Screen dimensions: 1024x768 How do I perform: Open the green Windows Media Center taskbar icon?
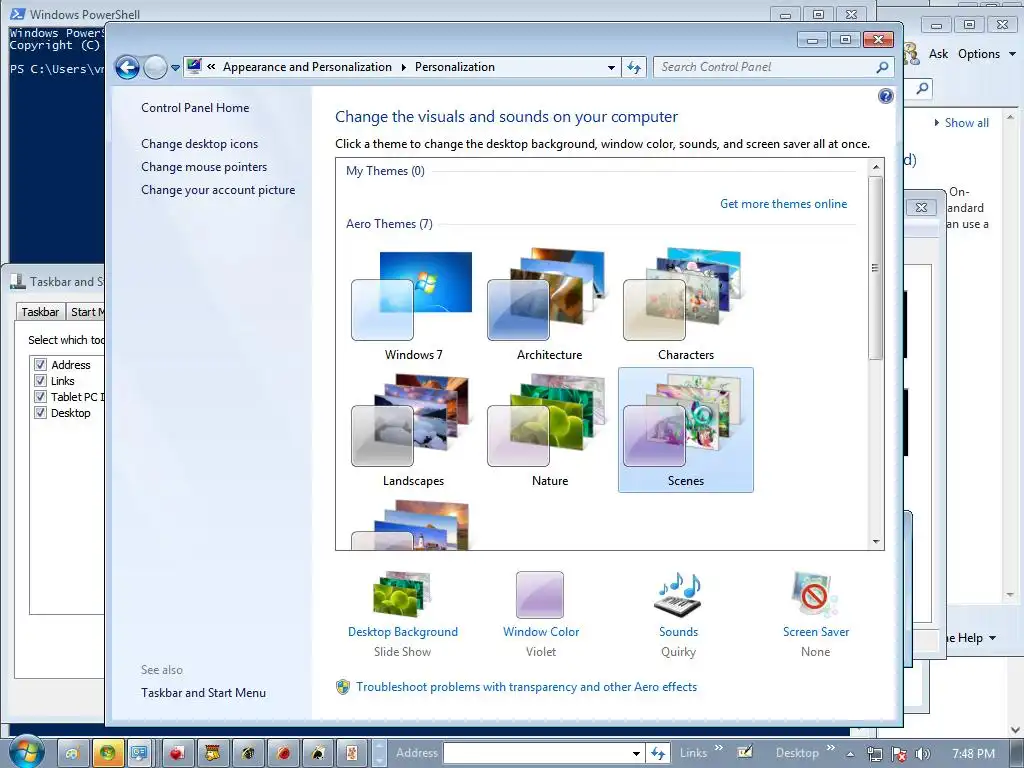[x=106, y=753]
